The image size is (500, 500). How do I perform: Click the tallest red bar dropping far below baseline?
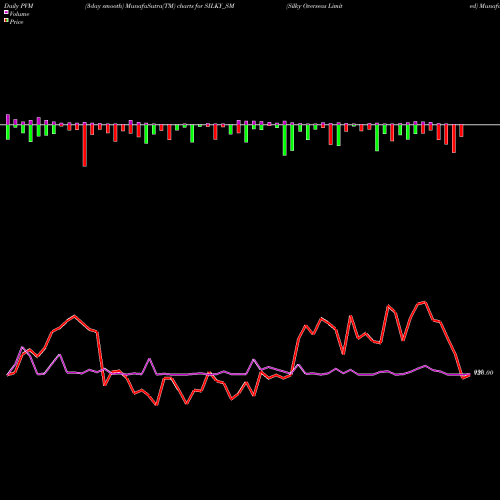(x=85, y=145)
